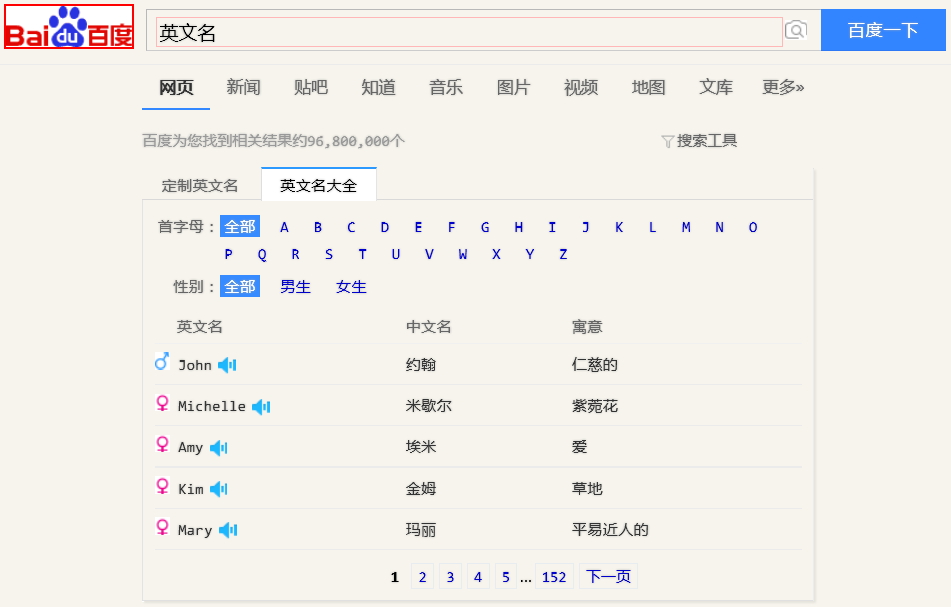The width and height of the screenshot is (951, 607).
Task: Switch to 图片 tab
Action: (513, 87)
